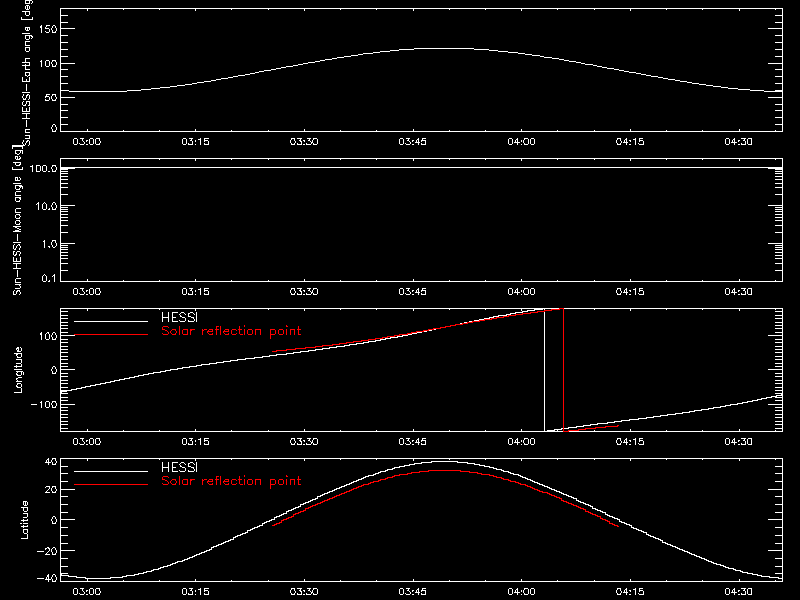This screenshot has height=600, width=800.
Task: Click 03:30 label under Moon angle plot
Action: 304,292
